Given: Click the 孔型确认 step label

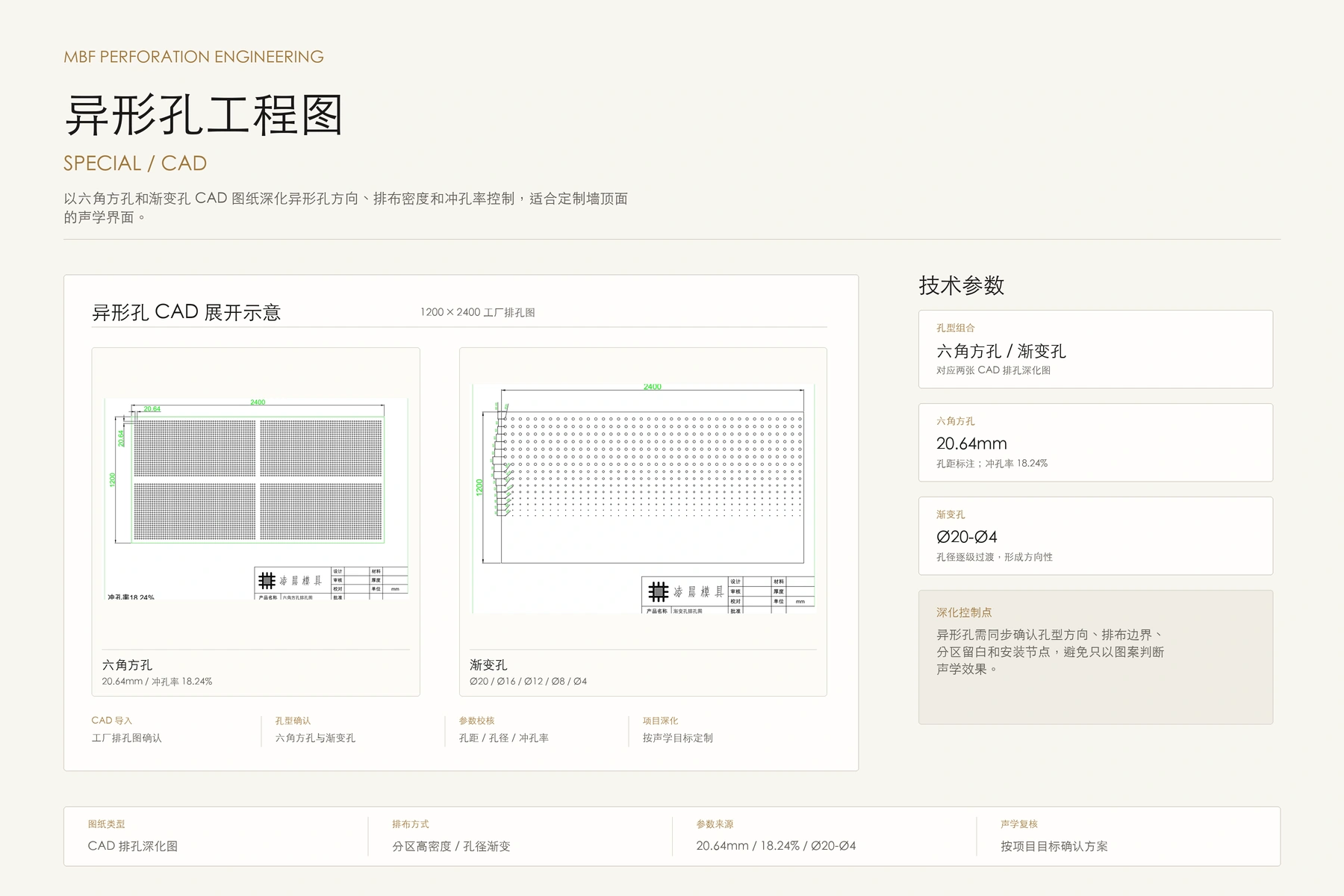Looking at the screenshot, I should coord(293,721).
